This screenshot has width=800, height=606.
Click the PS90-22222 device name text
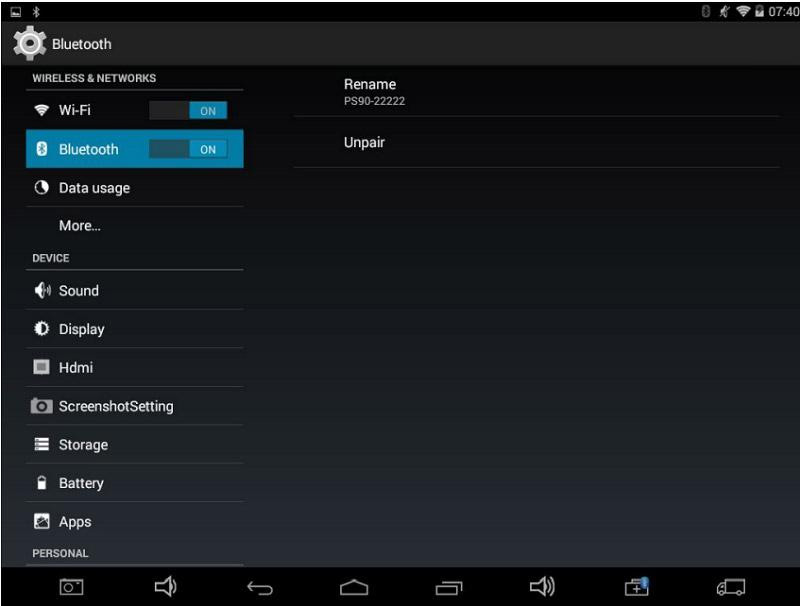(374, 101)
